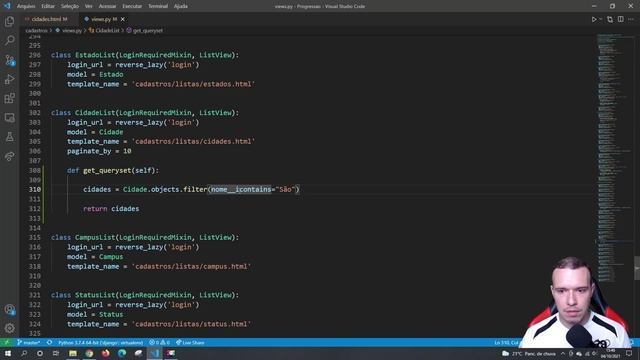Open the Acessar menu

coord(107,6)
